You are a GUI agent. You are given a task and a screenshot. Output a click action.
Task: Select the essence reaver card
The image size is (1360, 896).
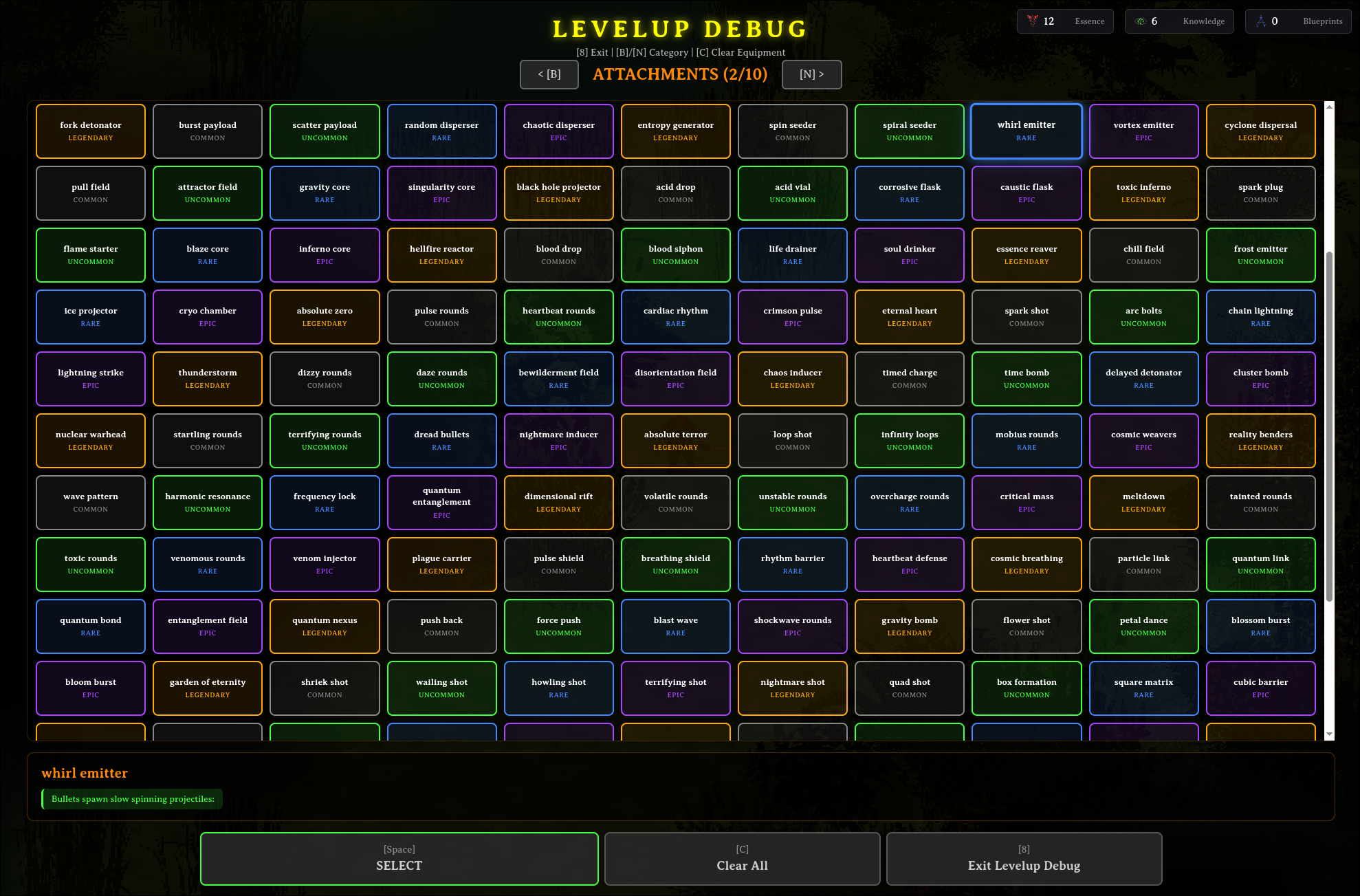[x=1027, y=255]
